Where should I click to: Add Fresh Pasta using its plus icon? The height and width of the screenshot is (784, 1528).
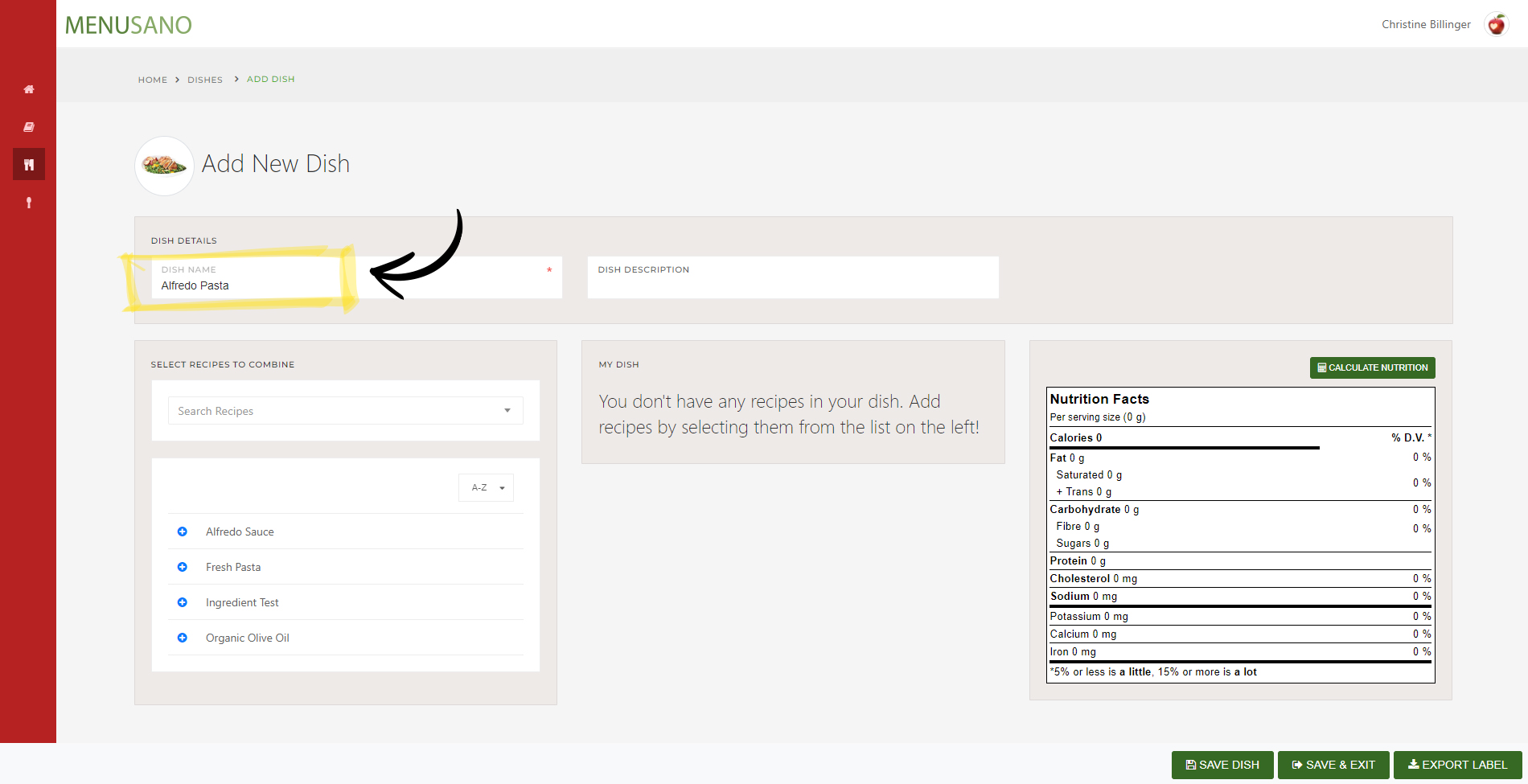click(x=183, y=567)
